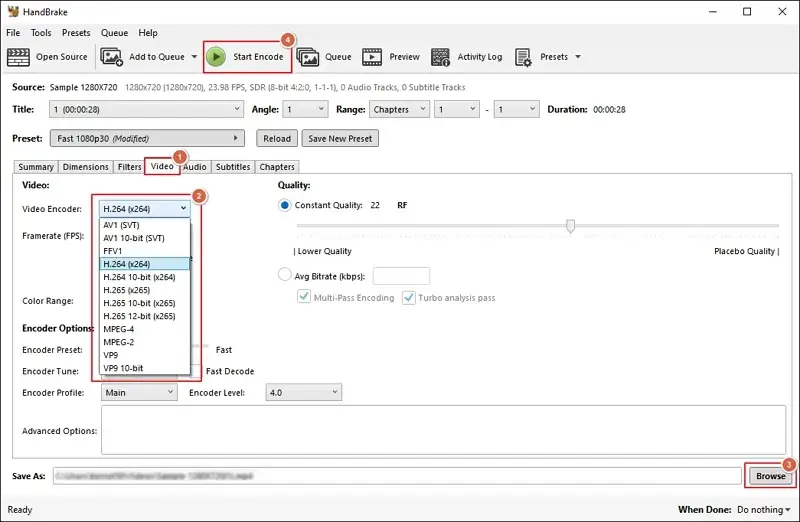Select the Constant Quality radio button
800x522 pixels.
(x=285, y=205)
